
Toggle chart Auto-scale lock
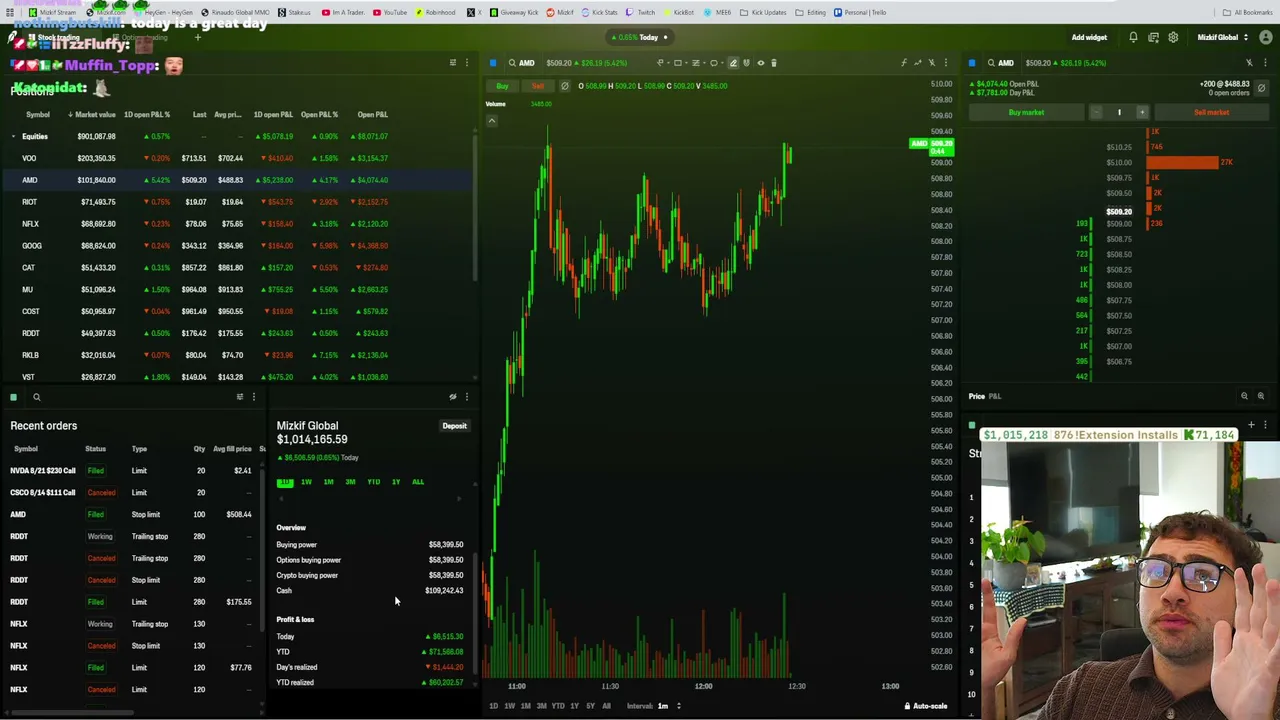tap(926, 706)
